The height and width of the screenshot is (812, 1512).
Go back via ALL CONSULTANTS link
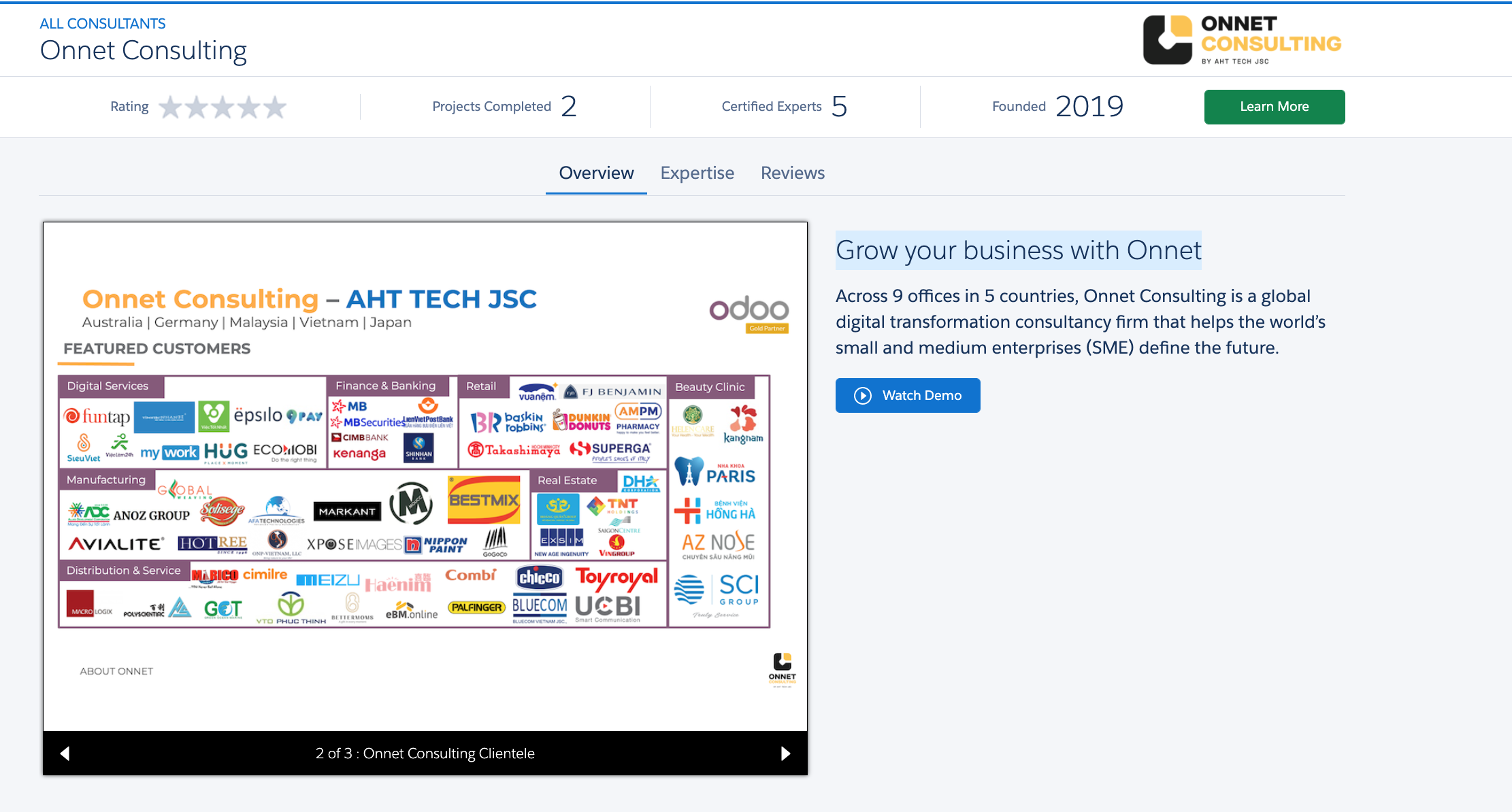pyautogui.click(x=103, y=24)
